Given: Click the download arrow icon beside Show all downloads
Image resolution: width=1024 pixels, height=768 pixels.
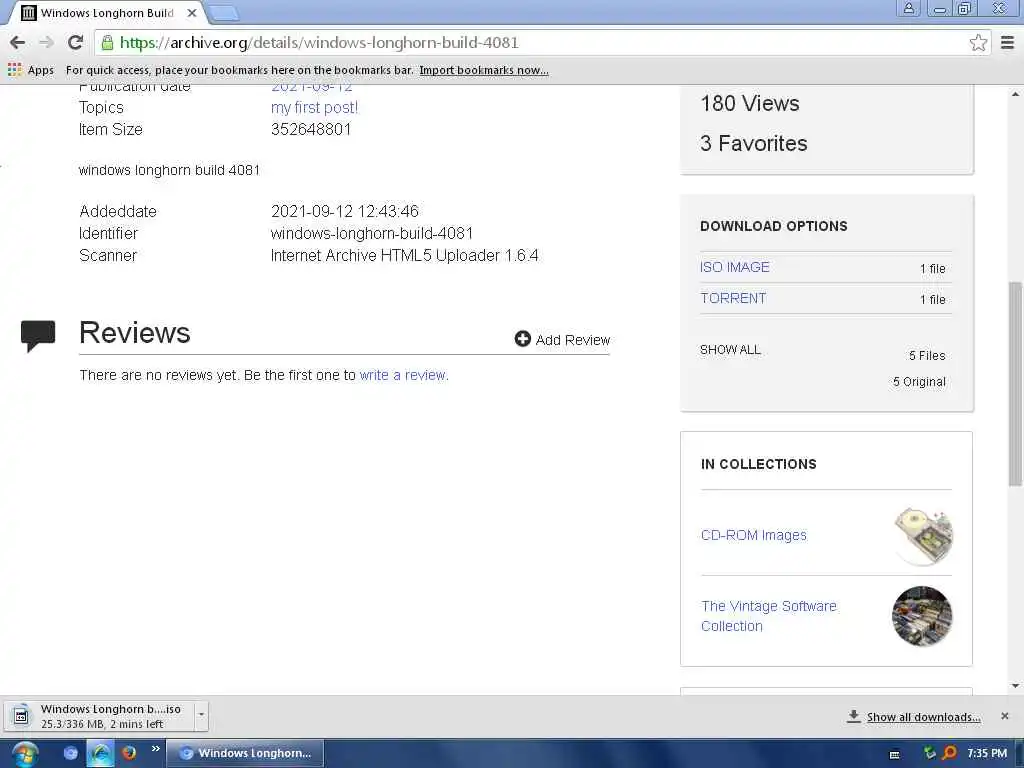Looking at the screenshot, I should (x=853, y=716).
